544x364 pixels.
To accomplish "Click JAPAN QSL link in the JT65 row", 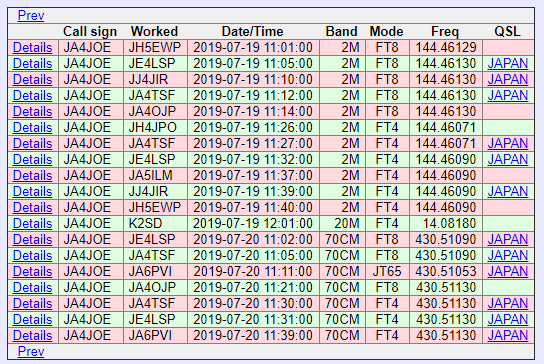I will pos(508,271).
